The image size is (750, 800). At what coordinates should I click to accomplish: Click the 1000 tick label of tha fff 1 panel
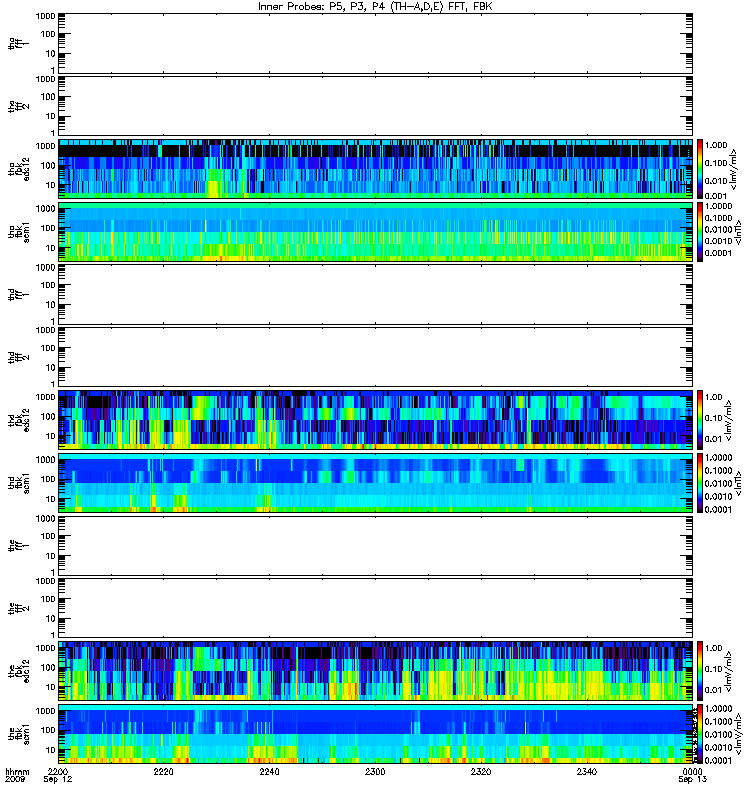pyautogui.click(x=45, y=16)
